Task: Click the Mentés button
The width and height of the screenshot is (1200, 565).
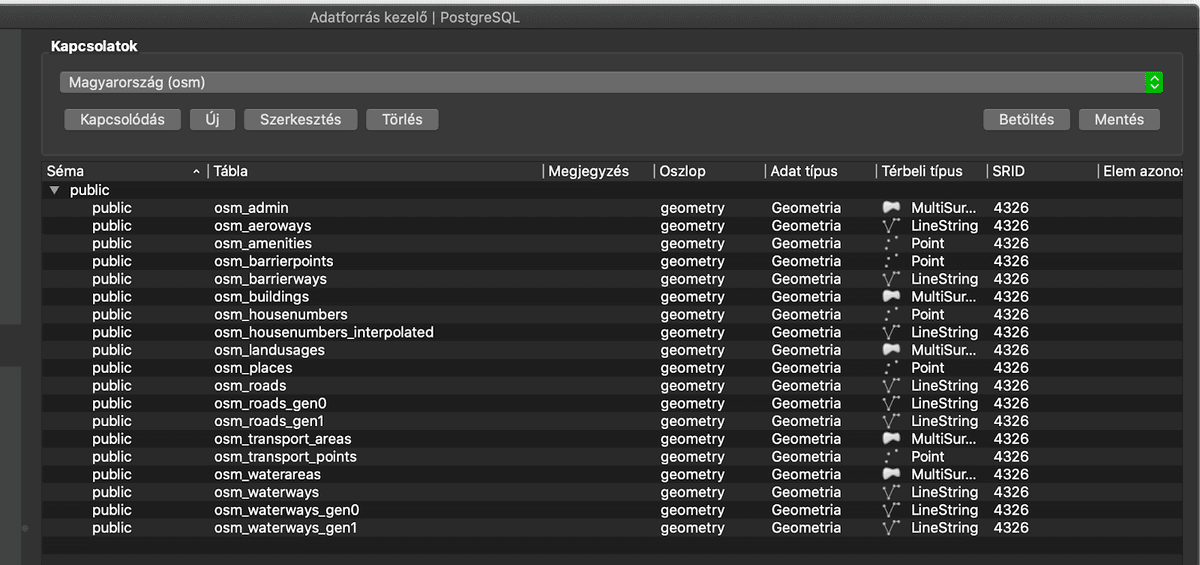Action: [x=1119, y=119]
